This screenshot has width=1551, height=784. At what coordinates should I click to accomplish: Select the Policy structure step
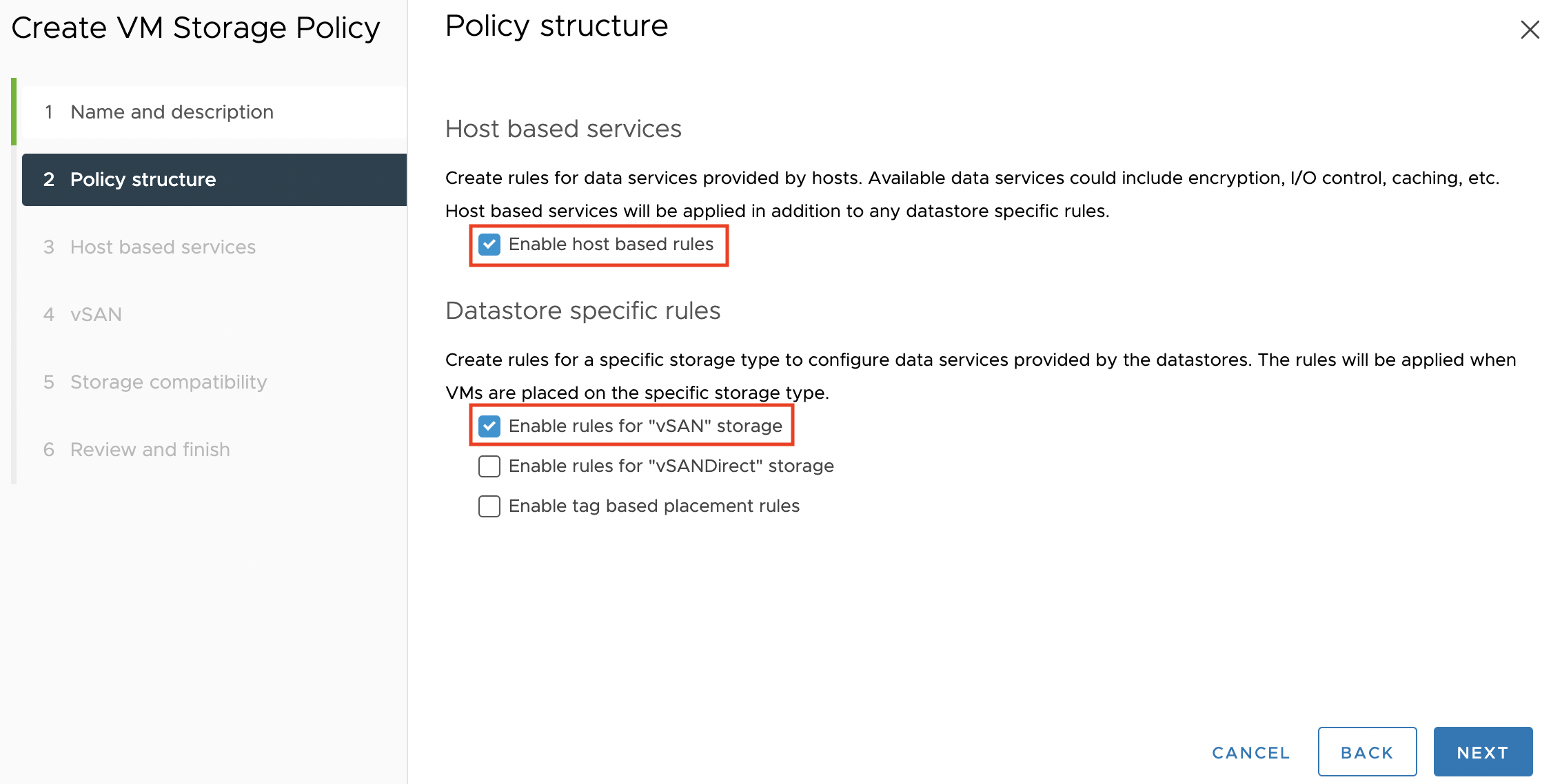[143, 179]
